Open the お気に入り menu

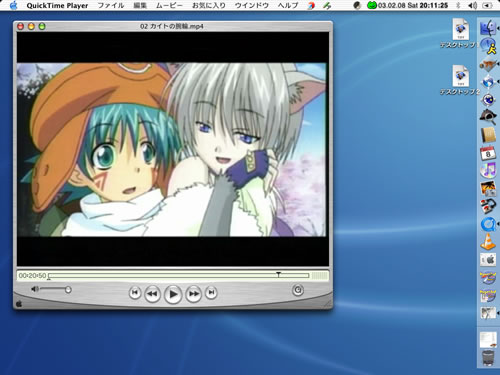click(209, 6)
